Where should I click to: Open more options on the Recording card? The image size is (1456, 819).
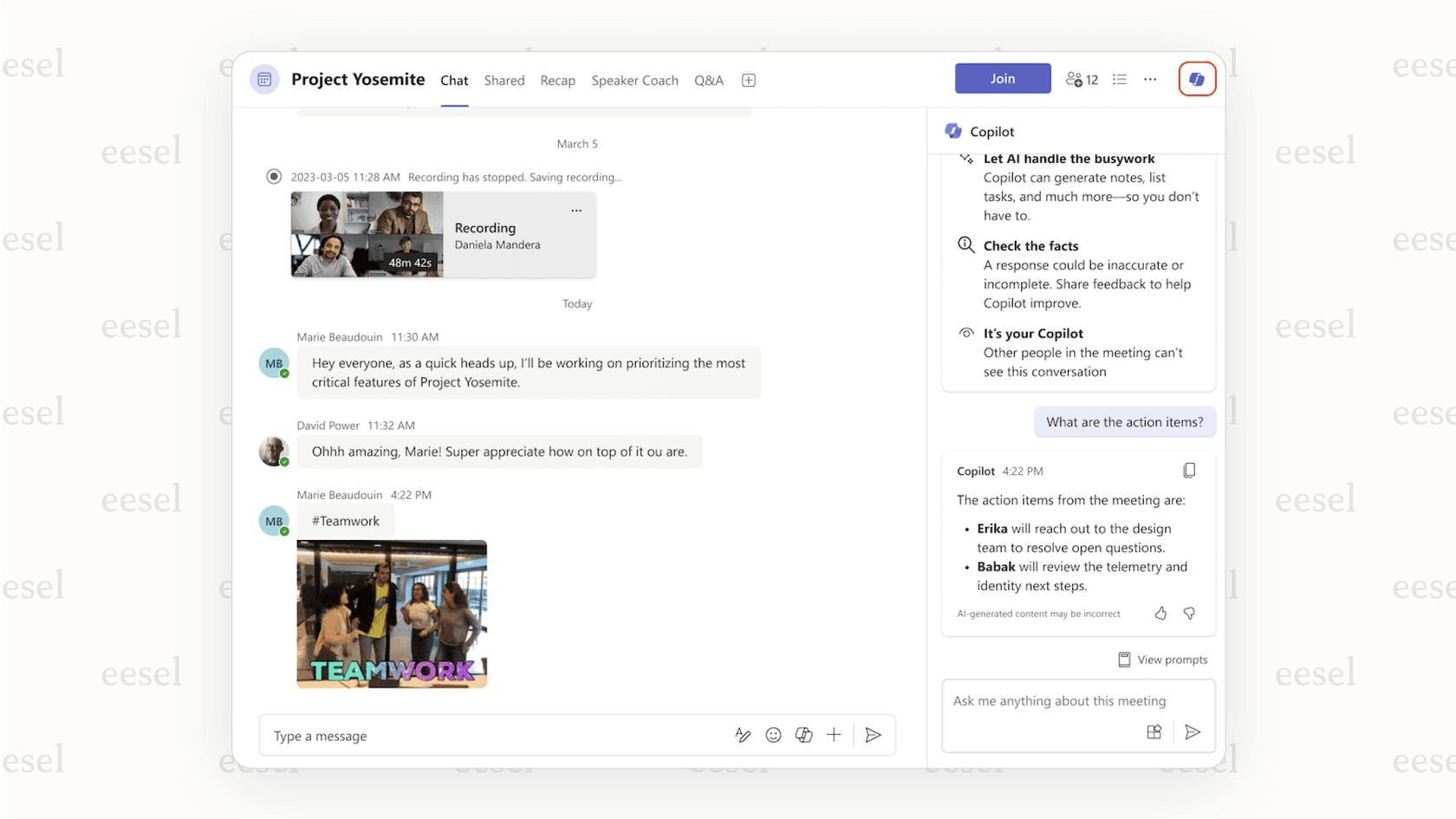[x=576, y=209]
